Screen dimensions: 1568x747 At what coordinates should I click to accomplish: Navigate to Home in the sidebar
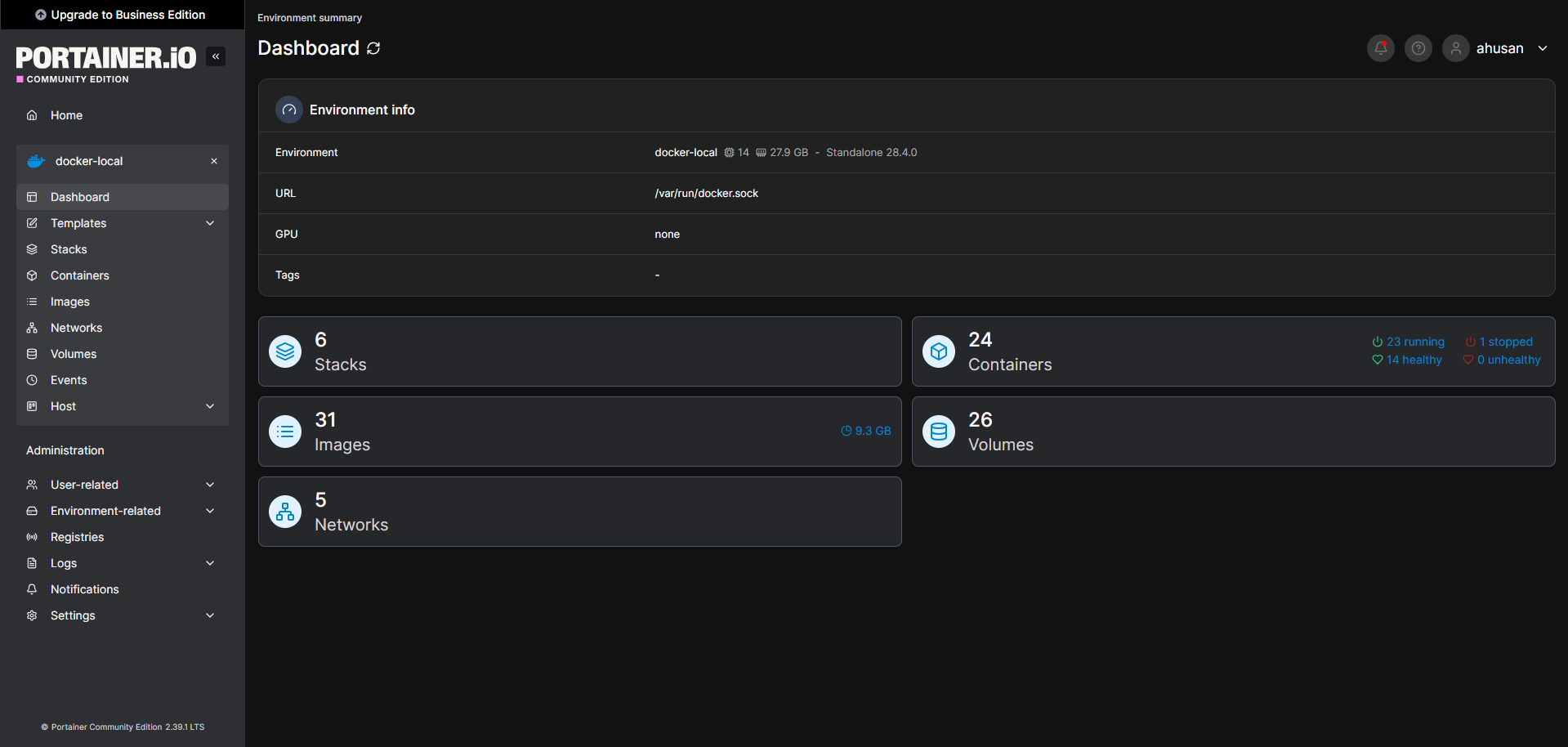point(66,115)
